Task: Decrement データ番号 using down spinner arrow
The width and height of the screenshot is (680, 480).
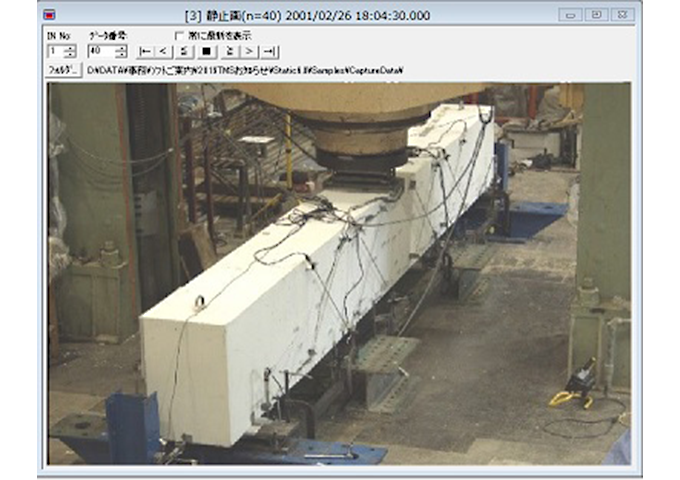Action: coord(120,54)
